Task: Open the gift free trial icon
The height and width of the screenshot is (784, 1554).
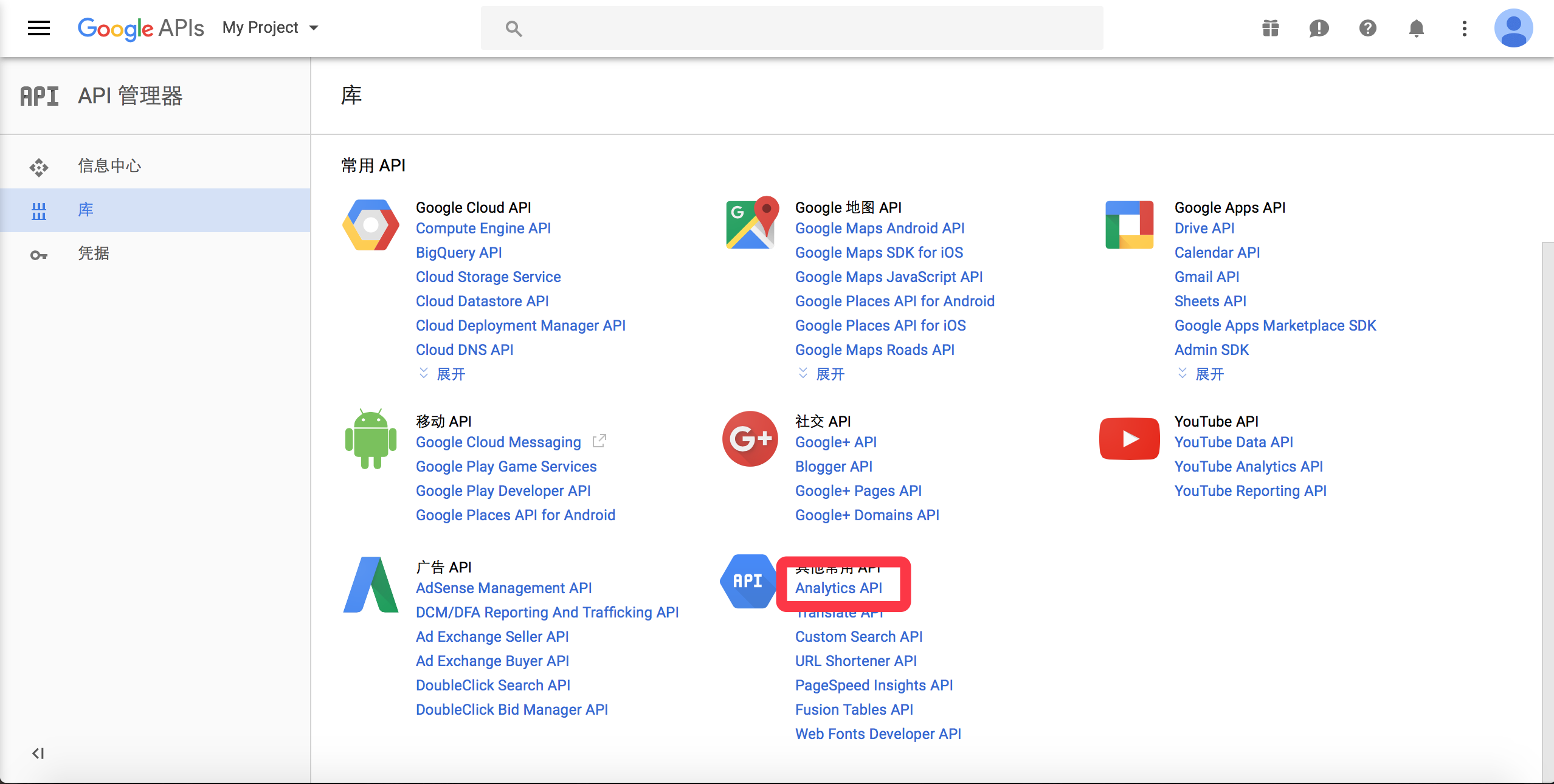Action: (1270, 28)
